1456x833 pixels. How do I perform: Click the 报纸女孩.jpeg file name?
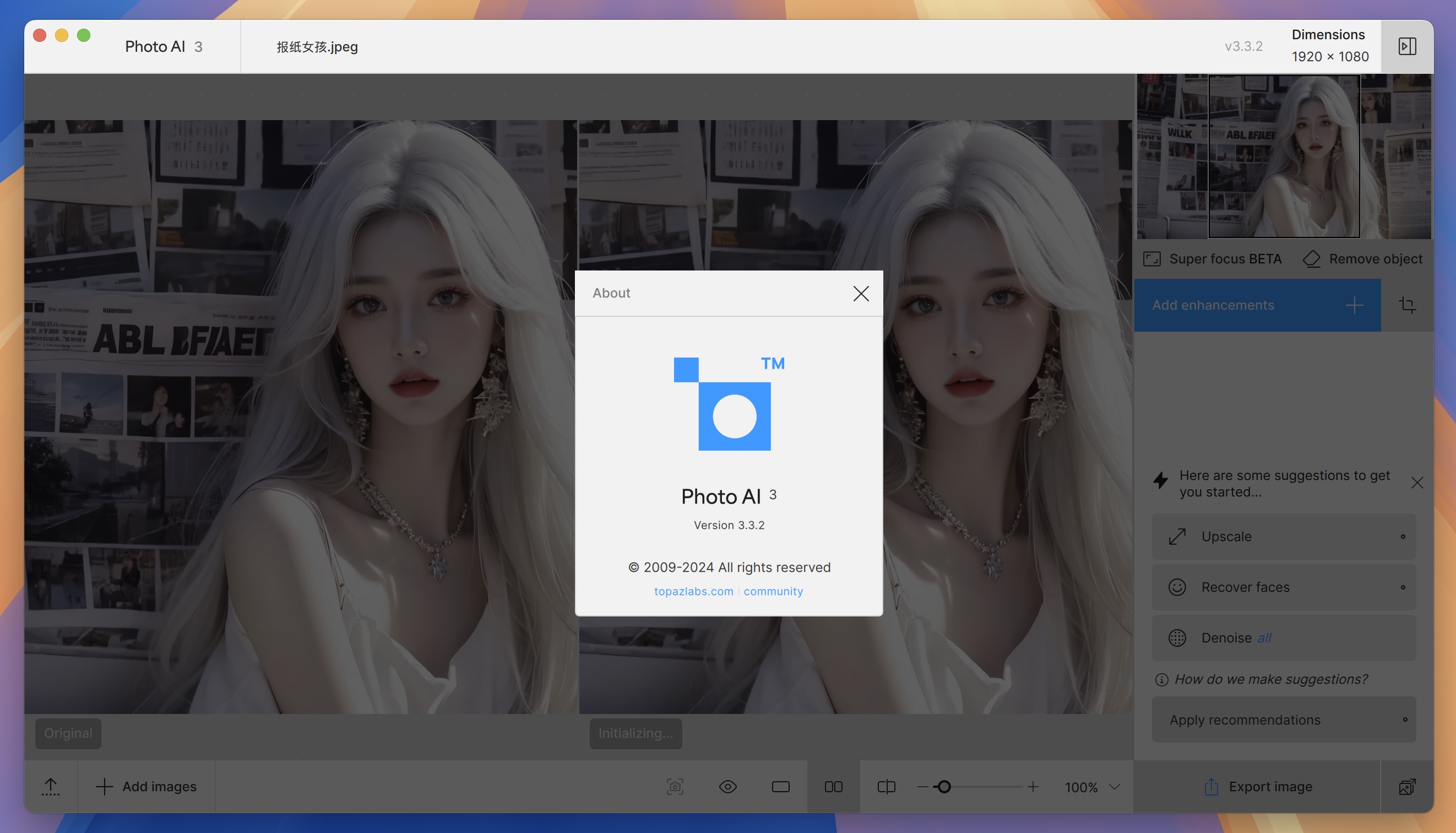pyautogui.click(x=317, y=47)
